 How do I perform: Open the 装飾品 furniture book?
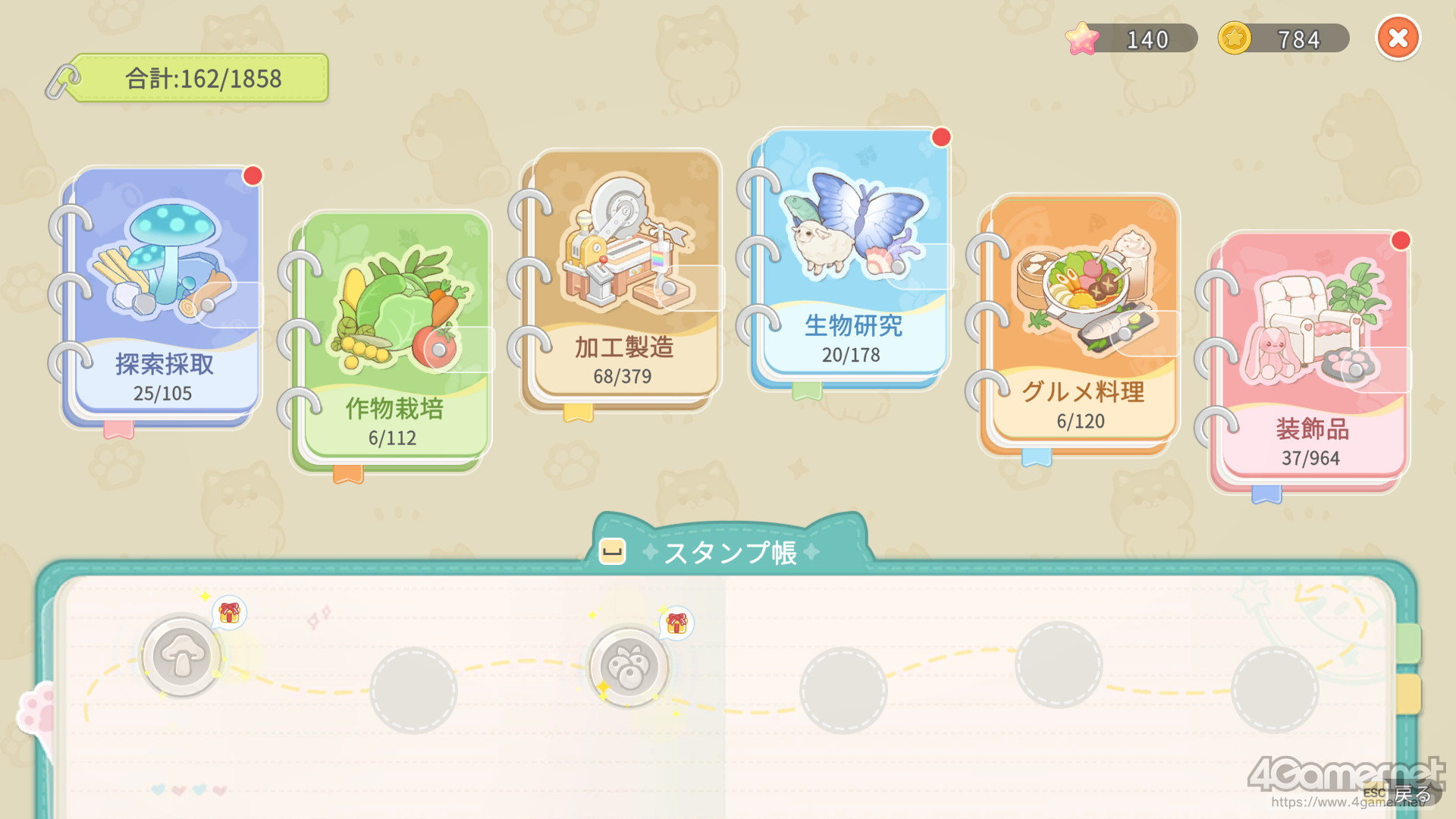click(1307, 362)
